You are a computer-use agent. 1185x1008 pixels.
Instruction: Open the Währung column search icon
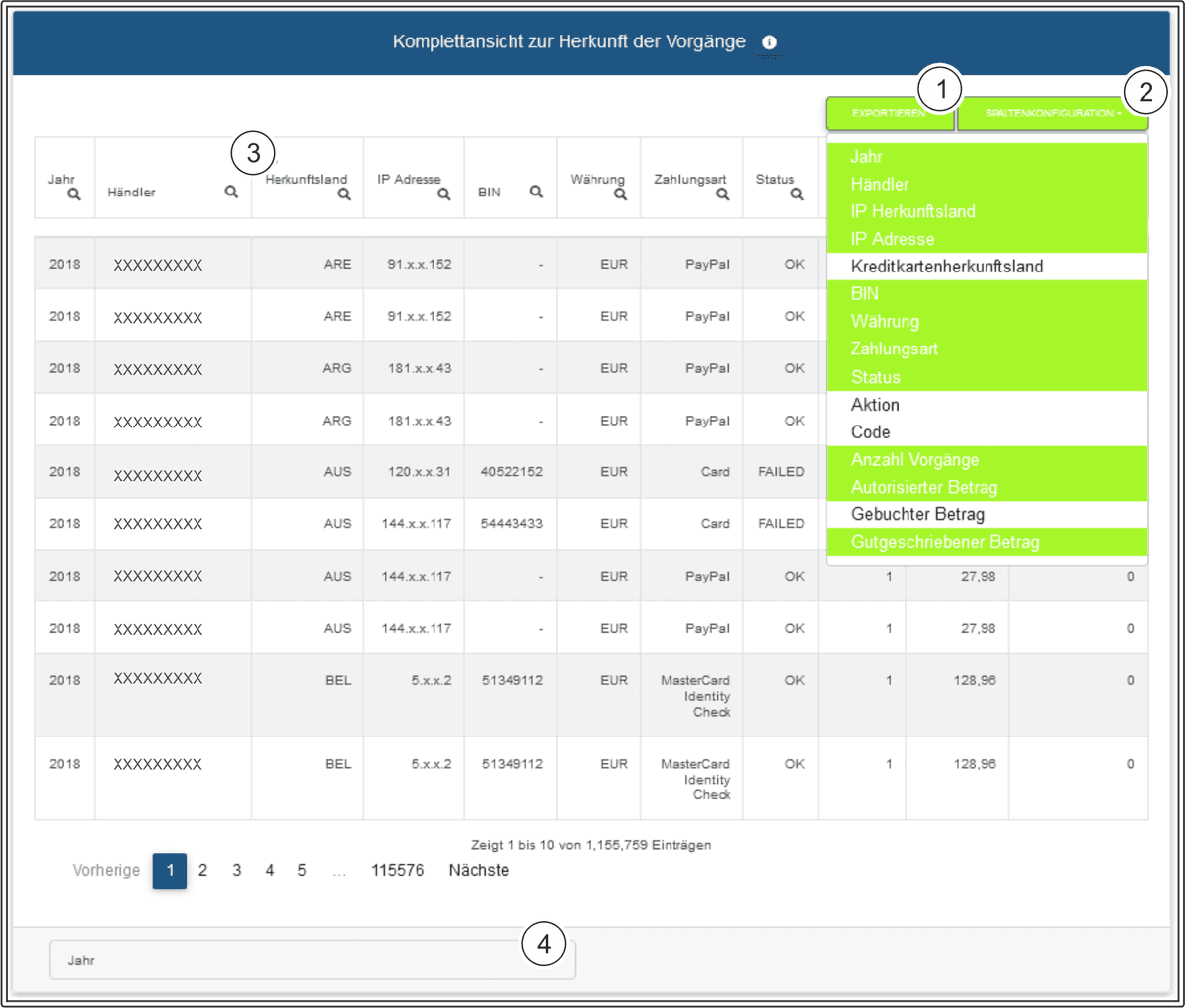620,194
